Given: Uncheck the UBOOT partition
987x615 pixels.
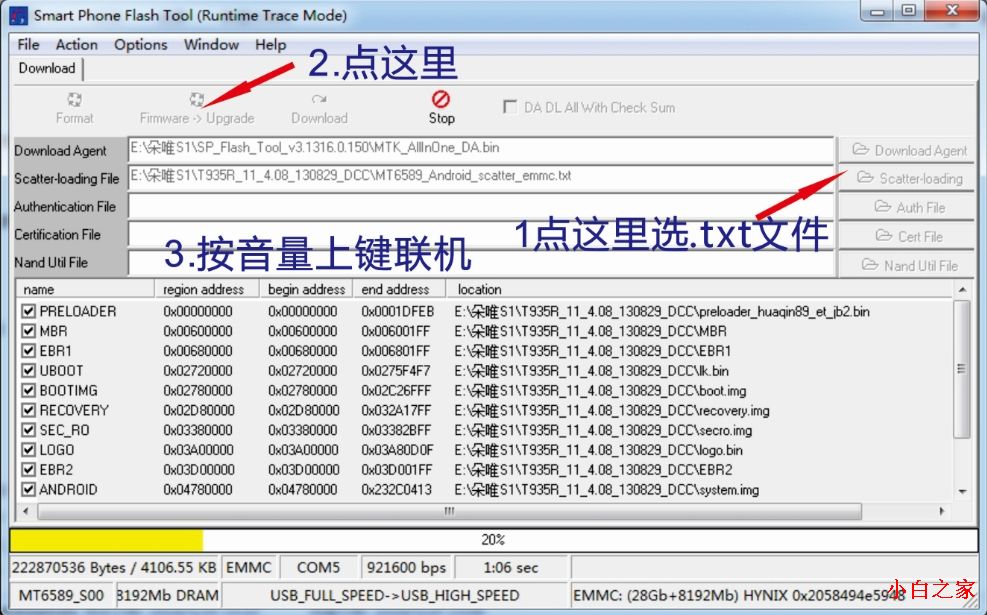Looking at the screenshot, I should [28, 371].
